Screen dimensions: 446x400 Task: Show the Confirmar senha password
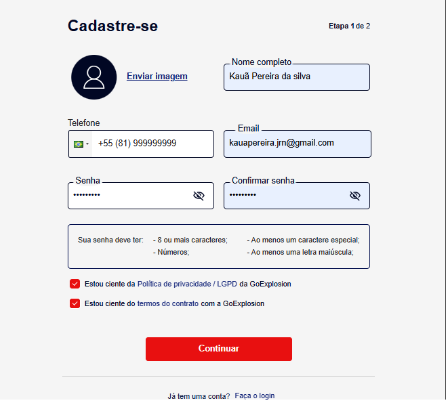pyautogui.click(x=355, y=196)
